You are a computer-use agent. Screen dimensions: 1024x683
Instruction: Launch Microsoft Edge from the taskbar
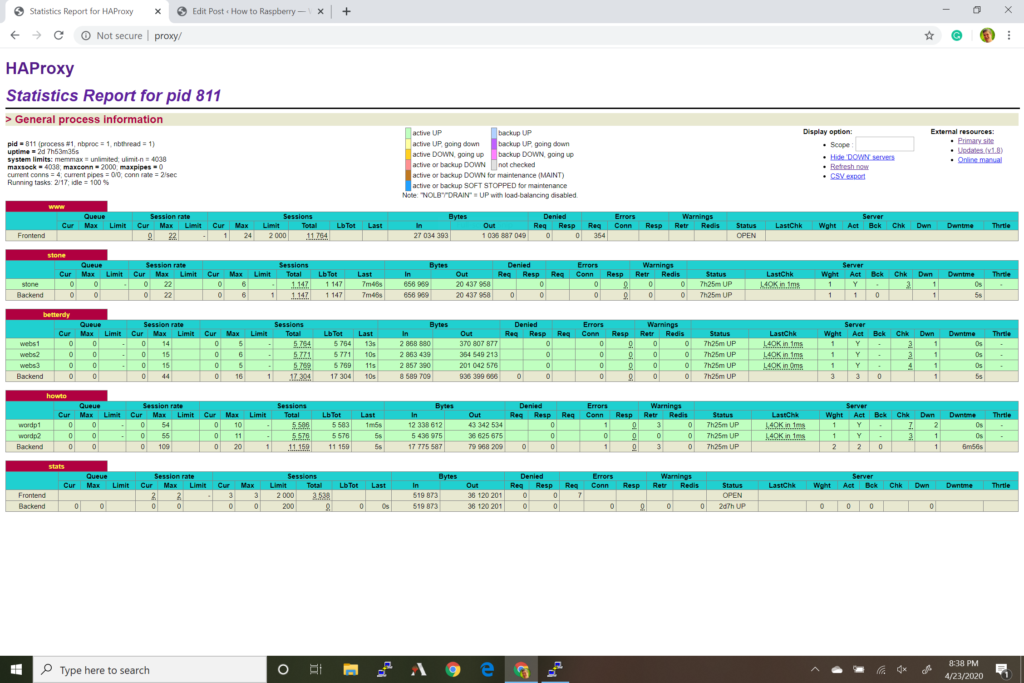pyautogui.click(x=487, y=669)
